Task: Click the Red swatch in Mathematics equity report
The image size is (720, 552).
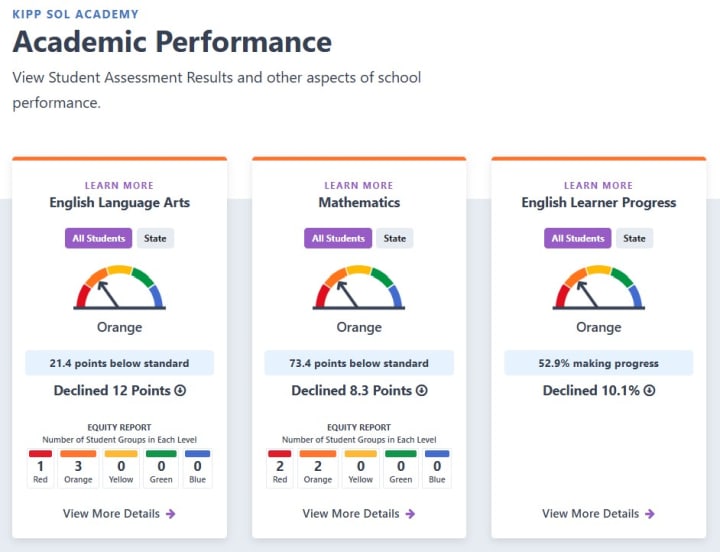Action: 280,454
